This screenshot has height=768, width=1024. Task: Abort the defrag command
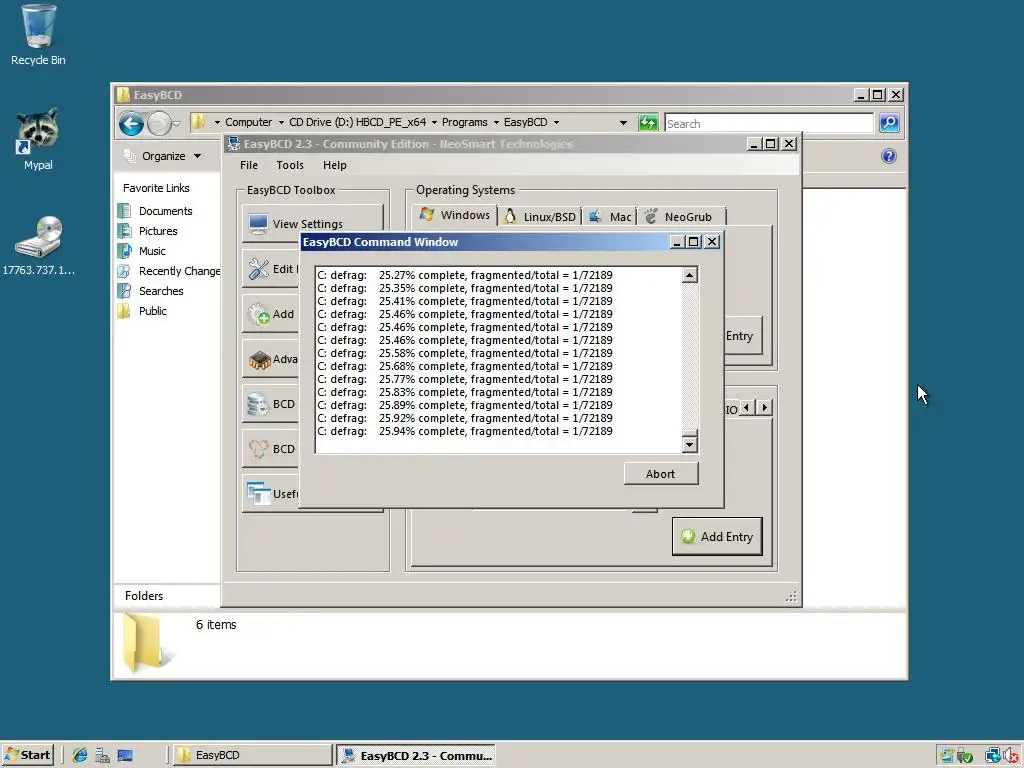pos(660,474)
